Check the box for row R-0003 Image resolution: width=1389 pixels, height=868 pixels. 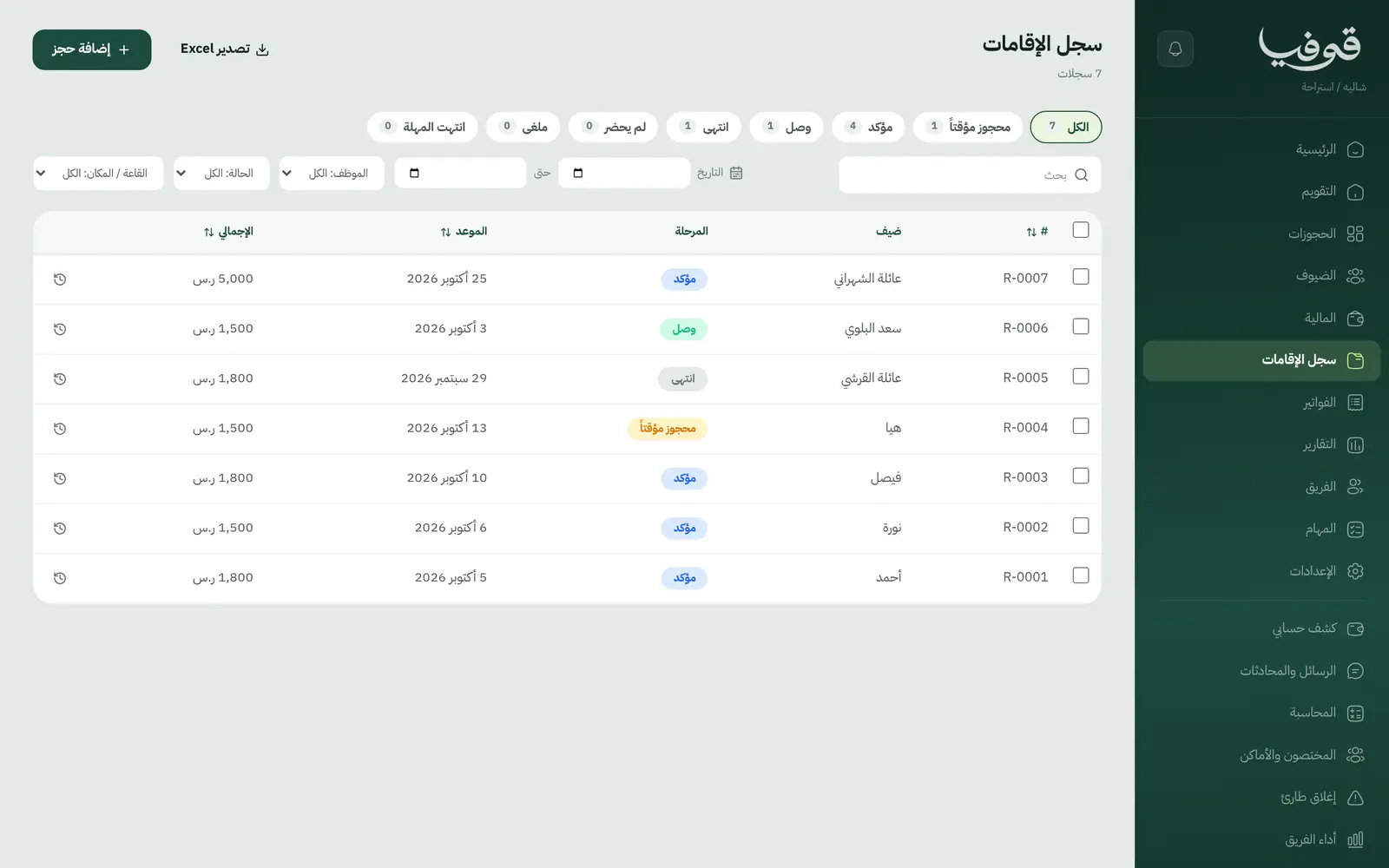coord(1081,476)
